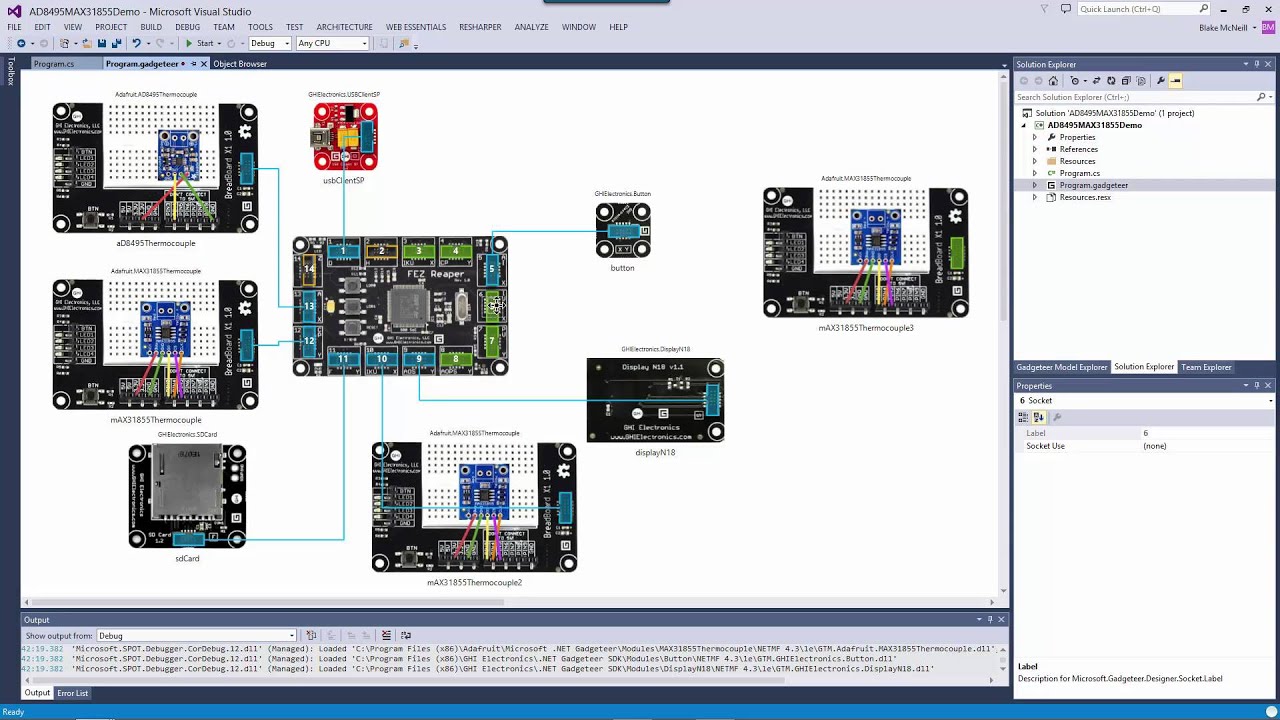
Task: Select Program.gadgeteer in Solution Explorer
Action: click(x=1093, y=185)
